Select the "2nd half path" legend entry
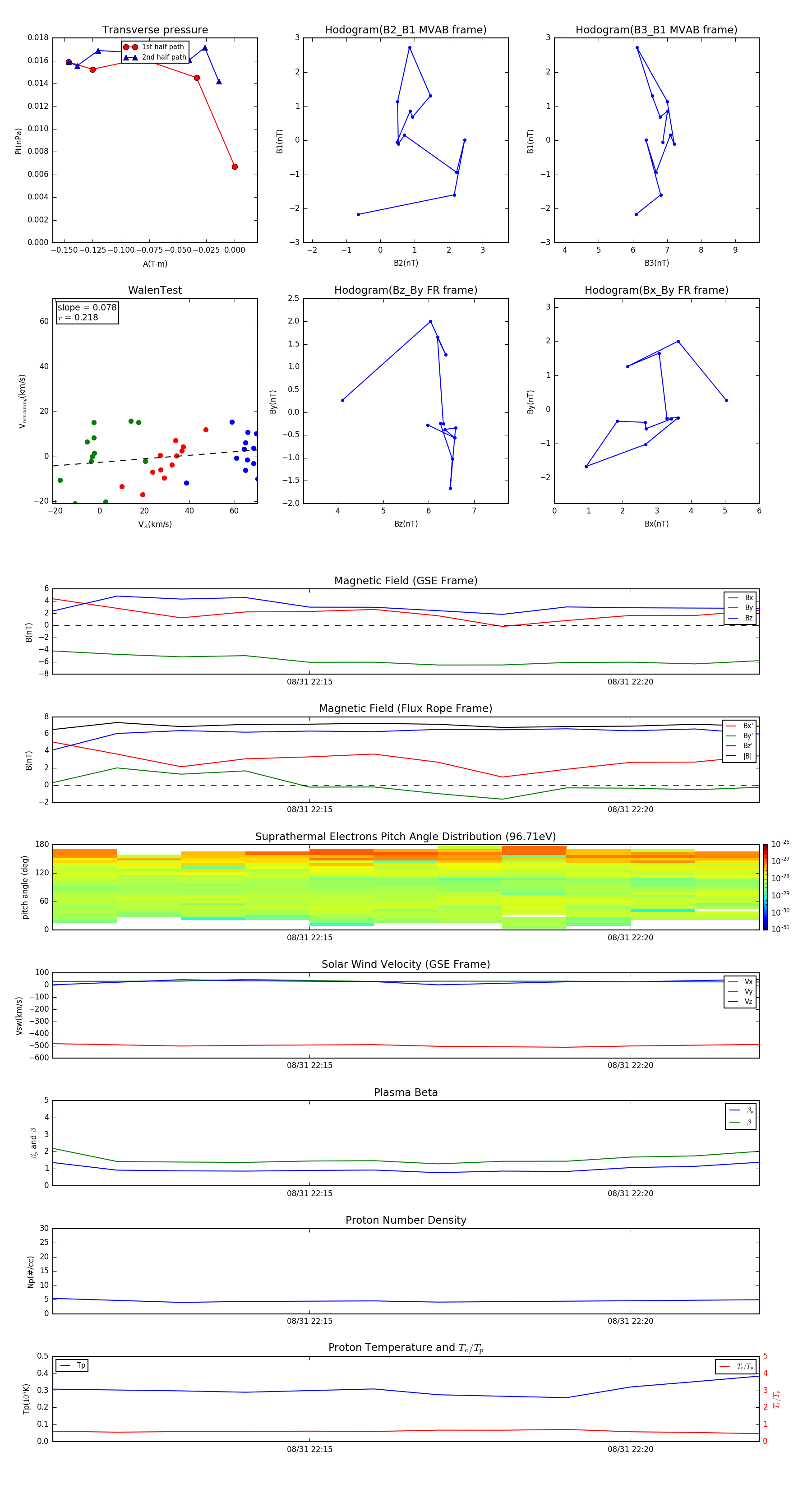 tap(155, 57)
